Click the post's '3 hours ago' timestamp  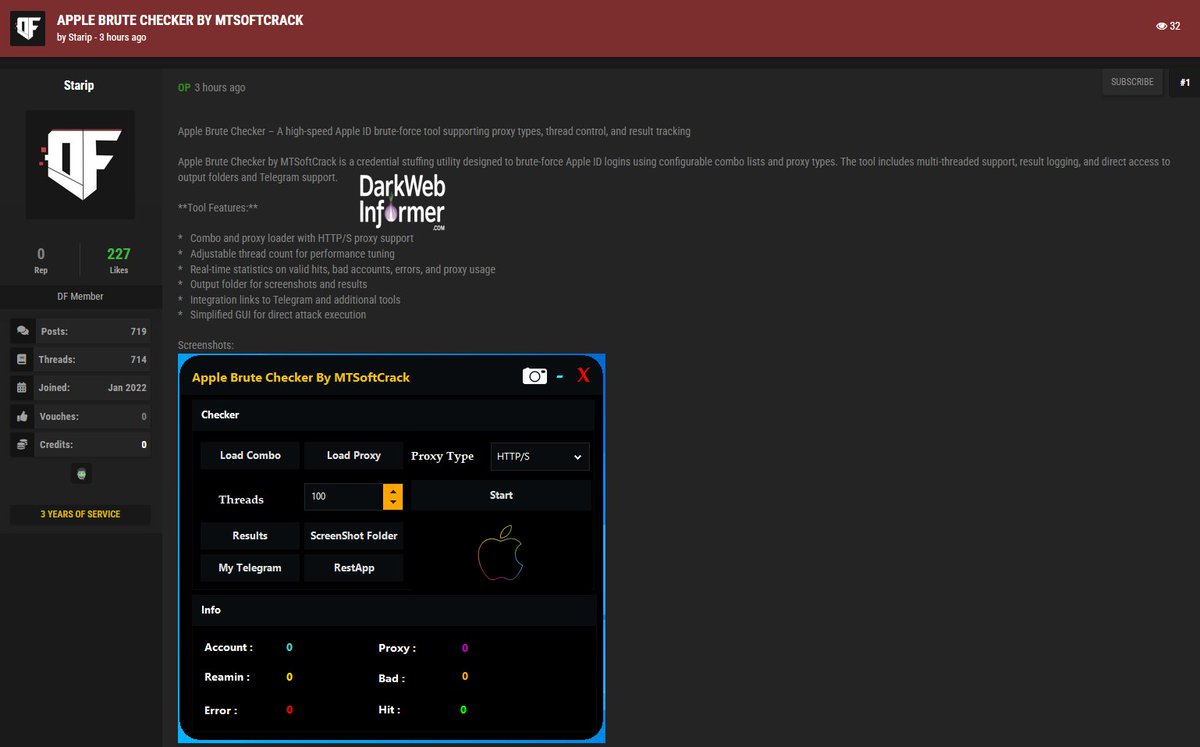tap(220, 88)
